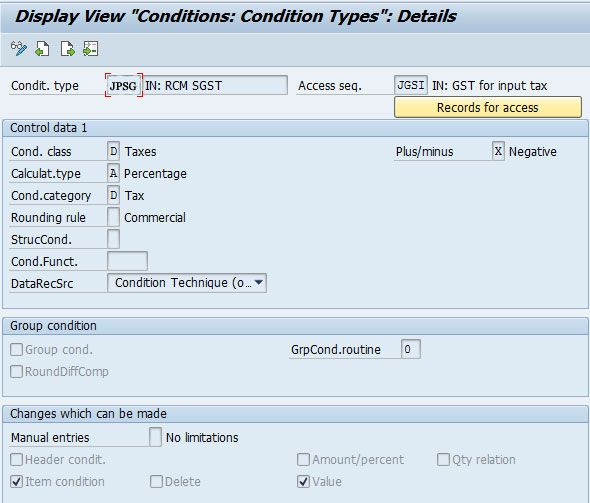Select the Plus/minus X field
Image resolution: width=590 pixels, height=503 pixels.
pos(498,151)
